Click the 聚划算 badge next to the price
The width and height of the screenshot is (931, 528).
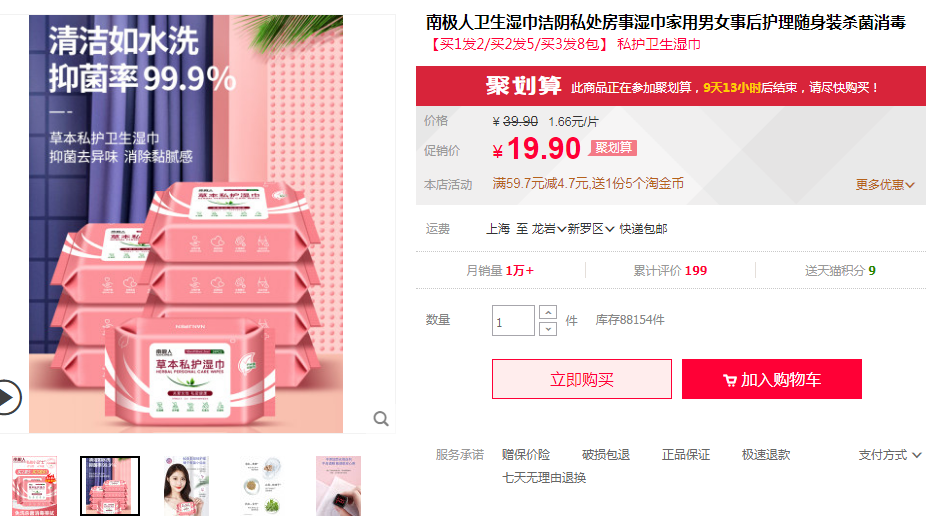(x=613, y=148)
